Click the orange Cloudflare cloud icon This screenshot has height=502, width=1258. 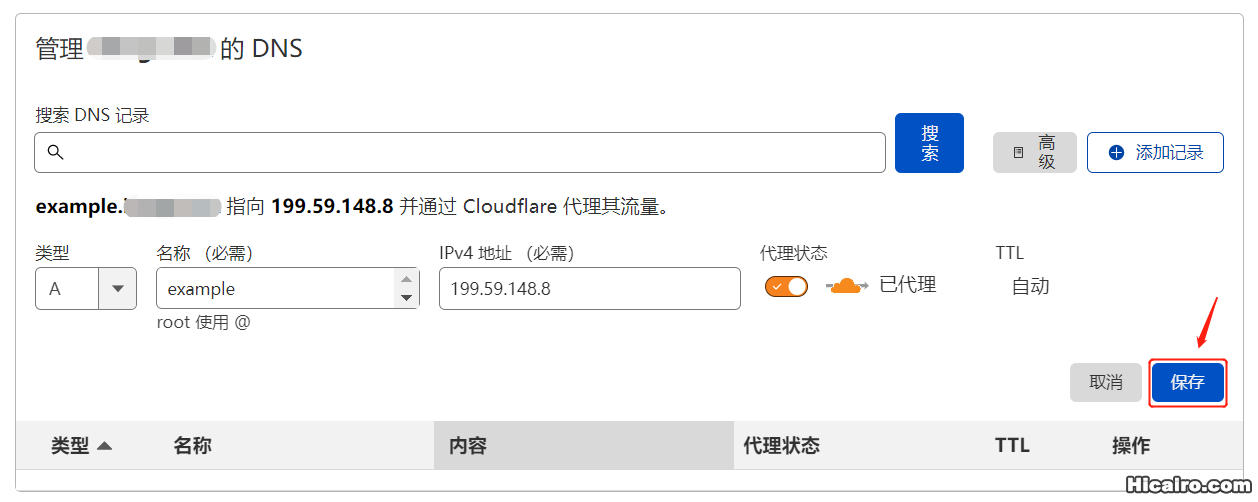coord(847,286)
